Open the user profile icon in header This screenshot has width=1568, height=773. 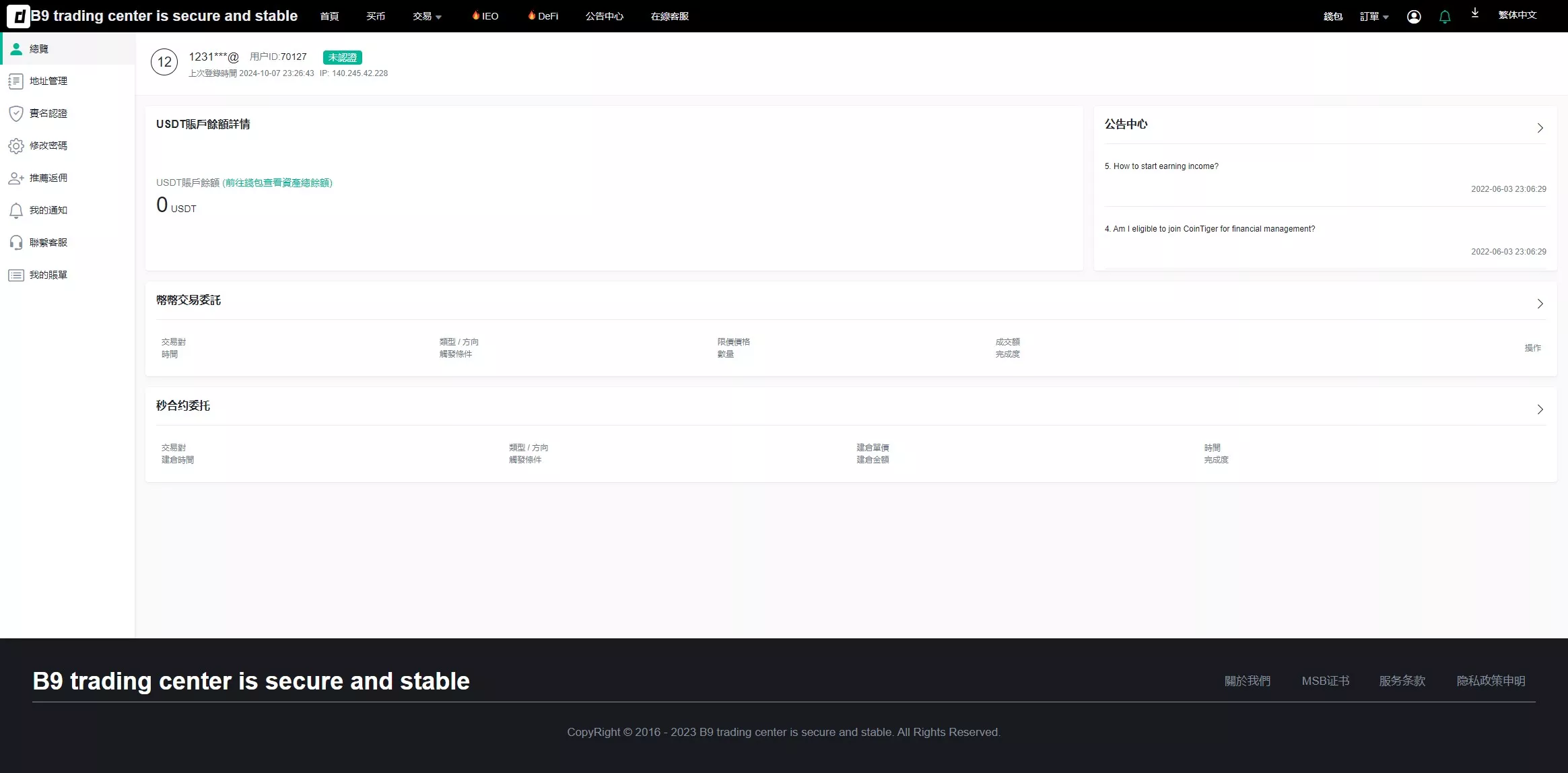(x=1414, y=17)
